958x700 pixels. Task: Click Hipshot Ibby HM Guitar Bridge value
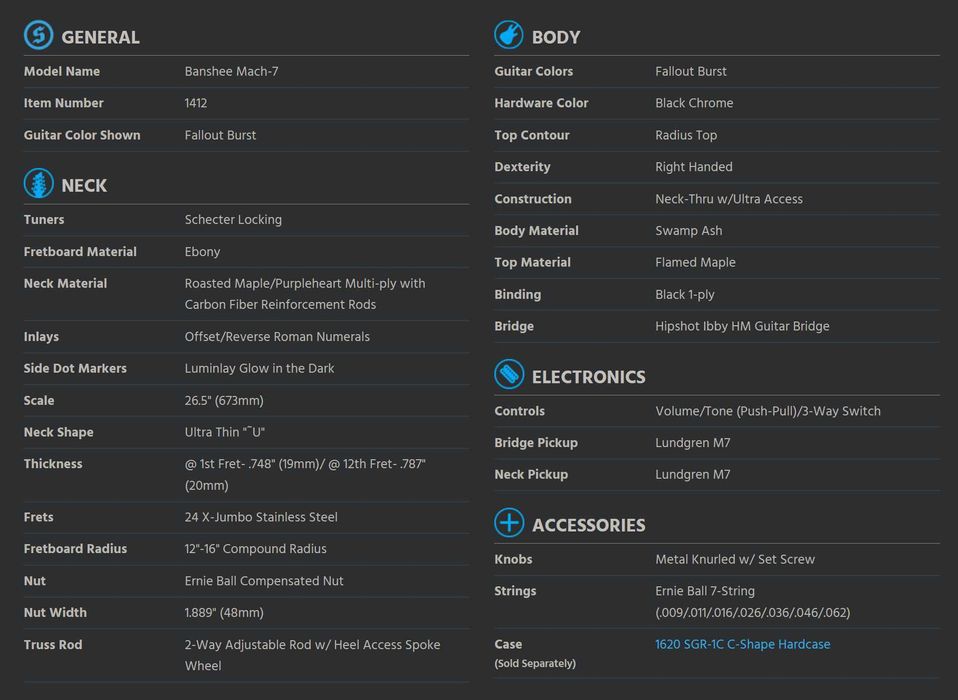click(742, 326)
